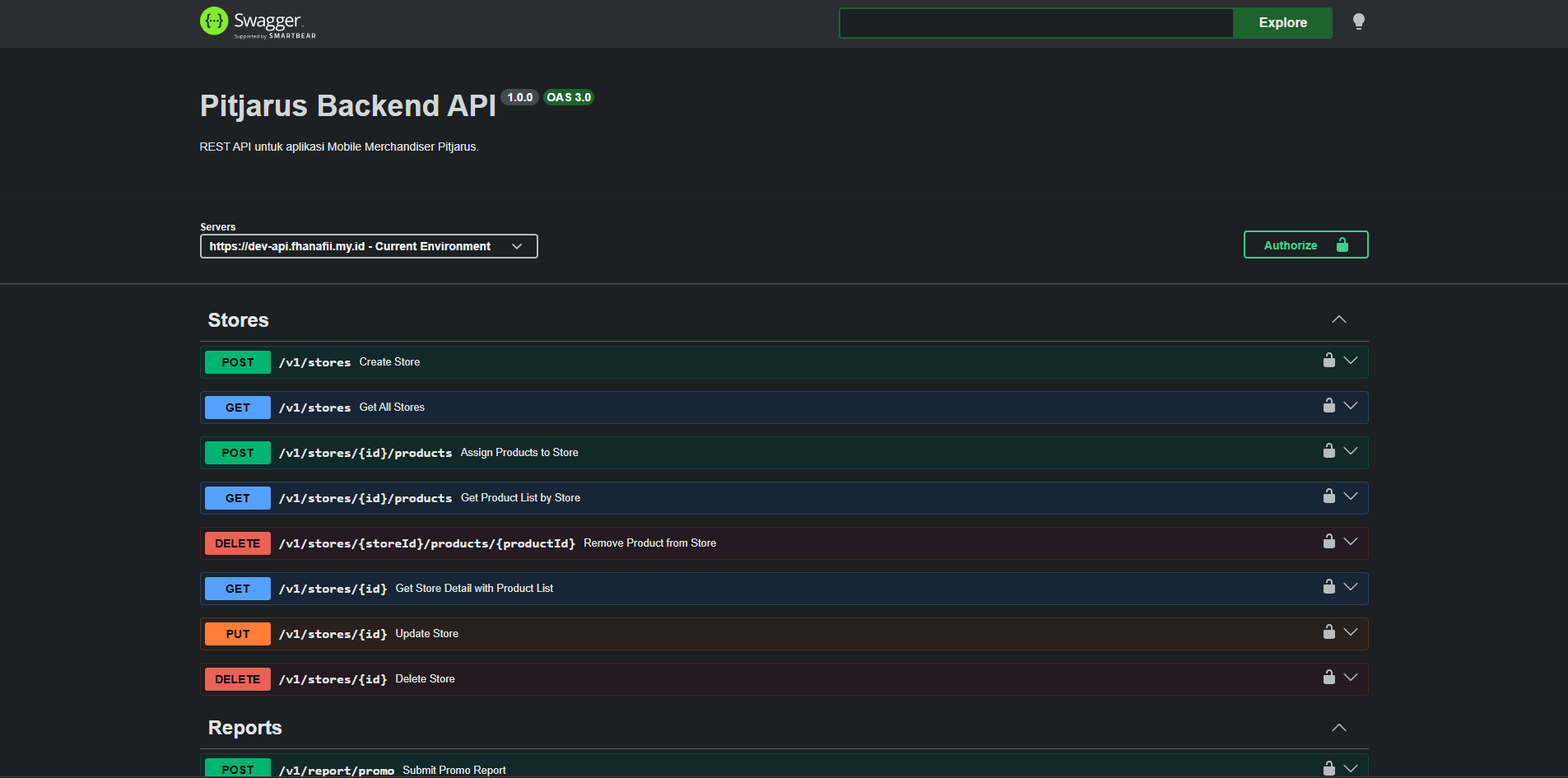Expand Remove Product from Store chevron
The width and height of the screenshot is (1568, 778).
(x=1351, y=542)
